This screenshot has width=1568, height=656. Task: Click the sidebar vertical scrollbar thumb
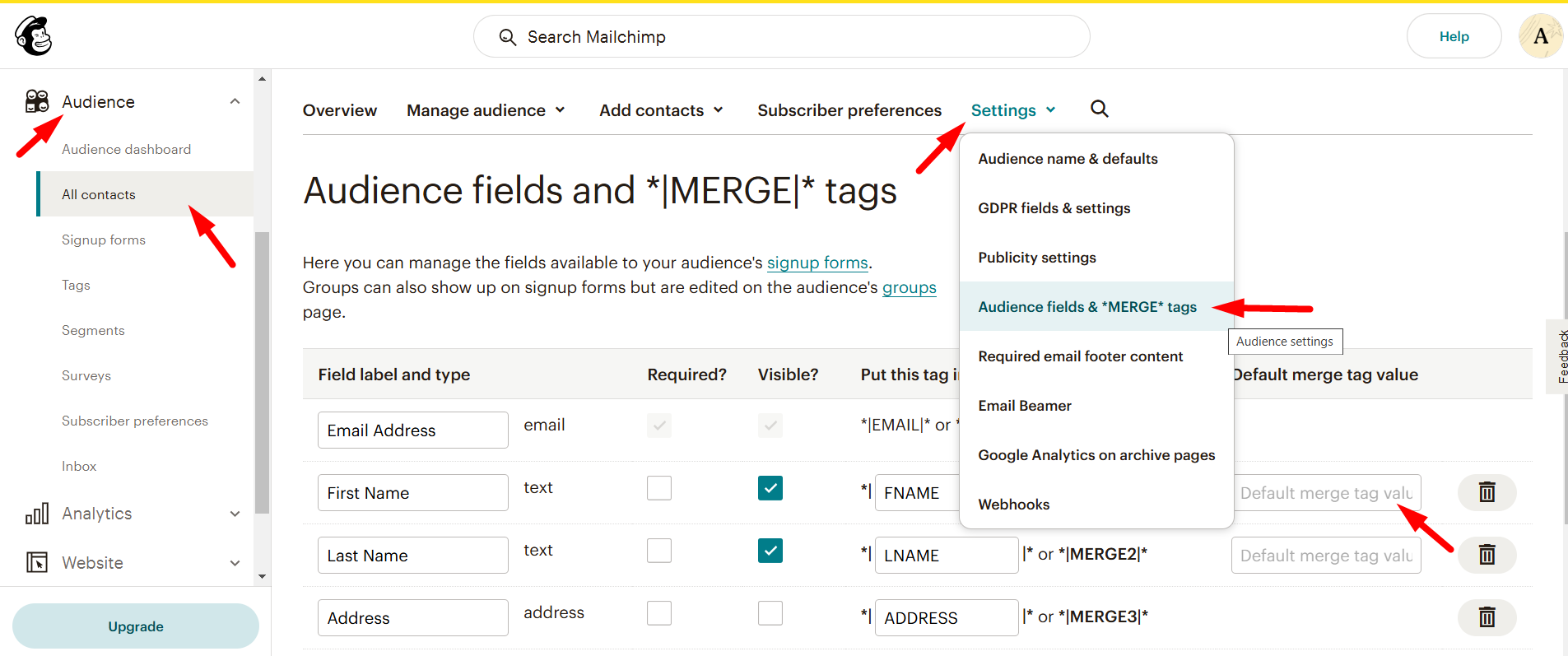[x=263, y=373]
